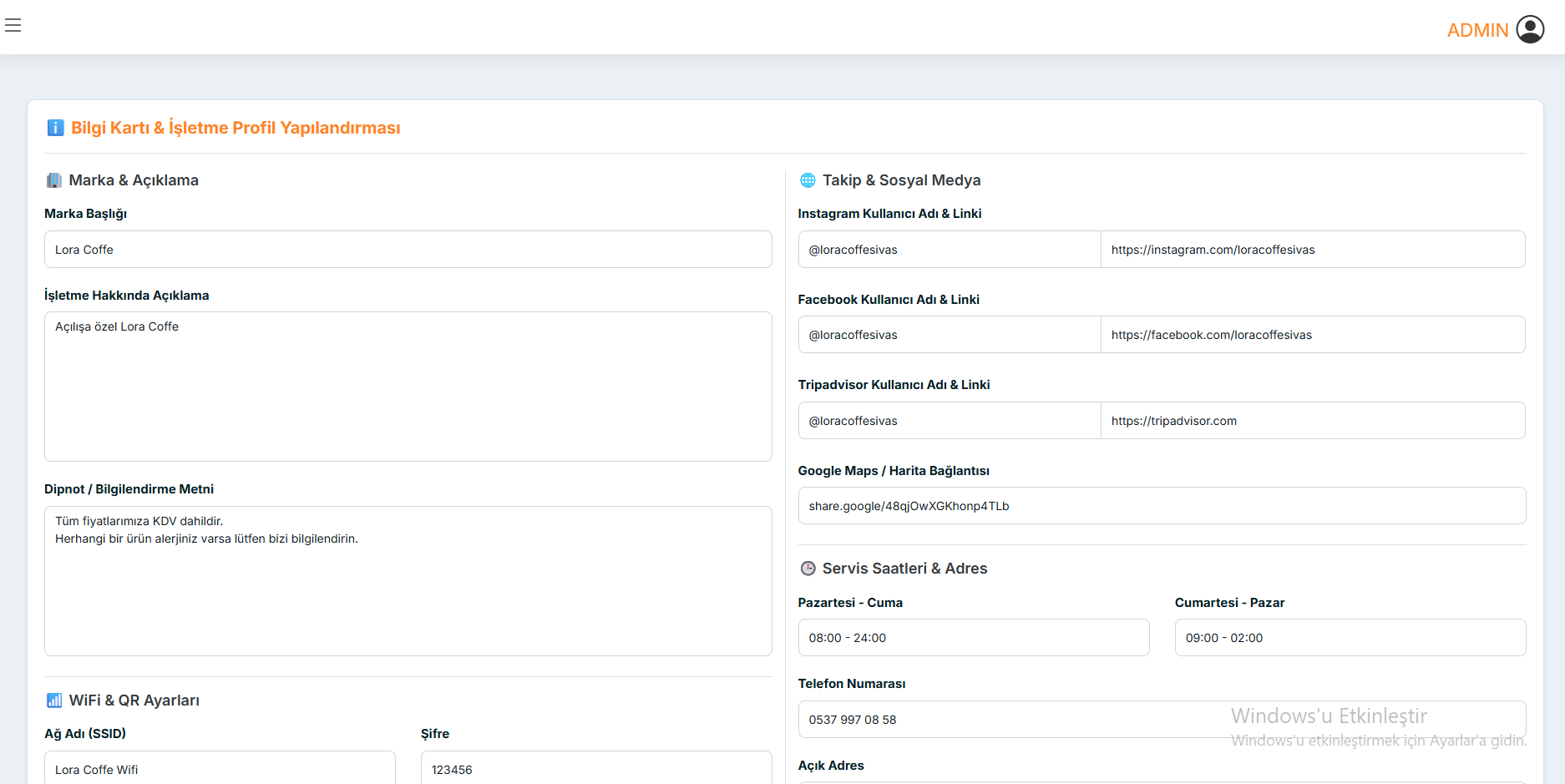This screenshot has height=784, width=1565.
Task: Click the Ağ Adı (SSID) field
Action: pos(220,768)
